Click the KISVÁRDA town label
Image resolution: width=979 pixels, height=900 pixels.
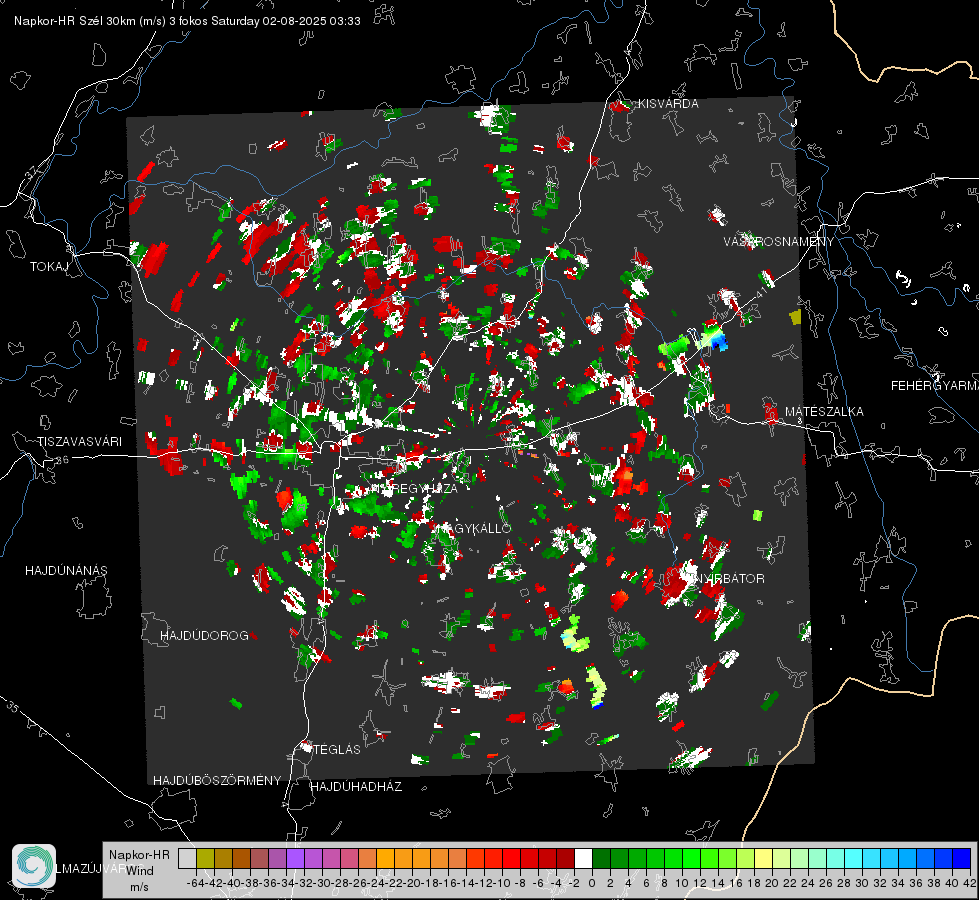pos(668,104)
